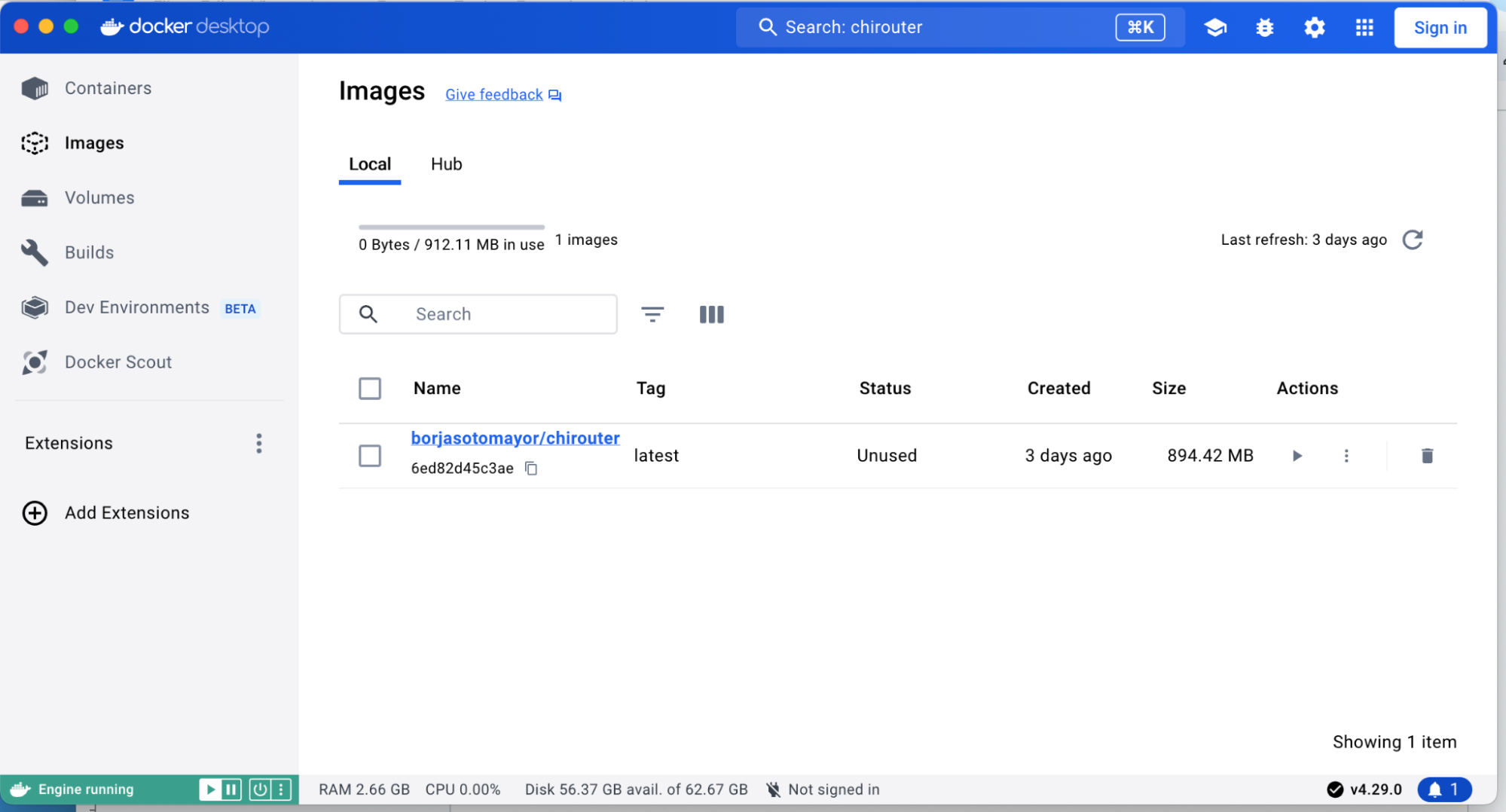Check the borjasotomayor/chirouter row checkbox
Viewport: 1506px width, 812px height.
[x=370, y=456]
